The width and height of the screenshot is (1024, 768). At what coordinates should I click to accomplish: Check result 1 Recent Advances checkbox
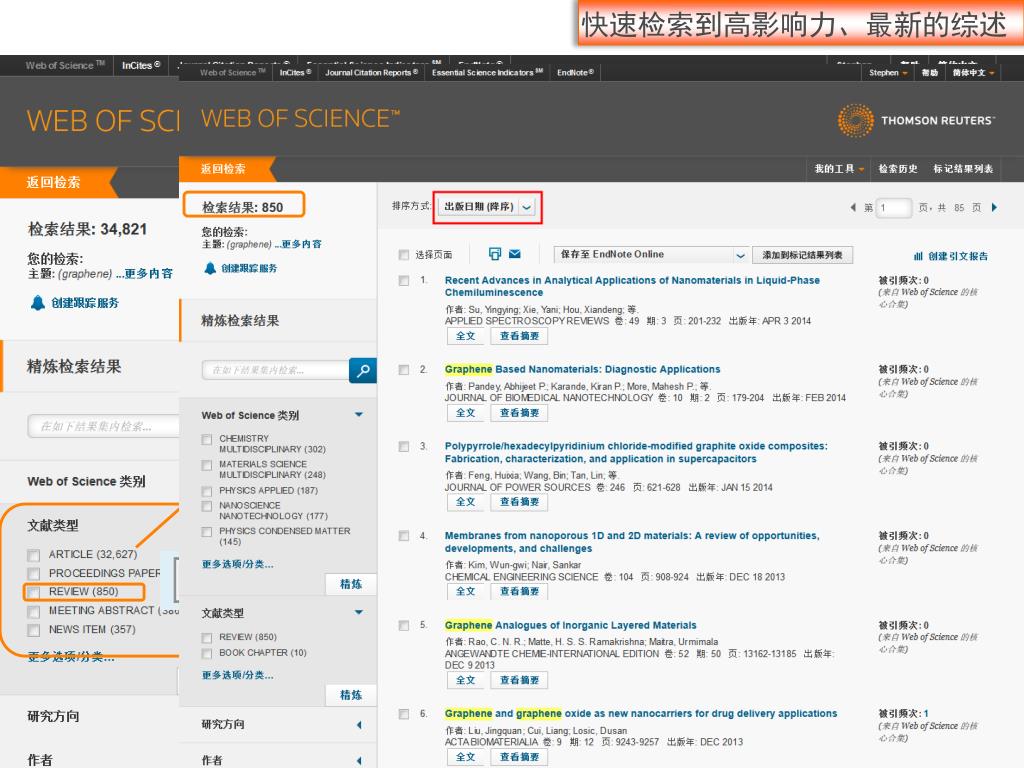pyautogui.click(x=404, y=281)
